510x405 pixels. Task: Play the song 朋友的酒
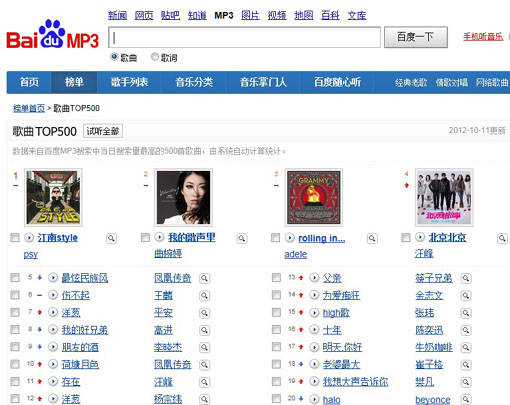[53, 347]
